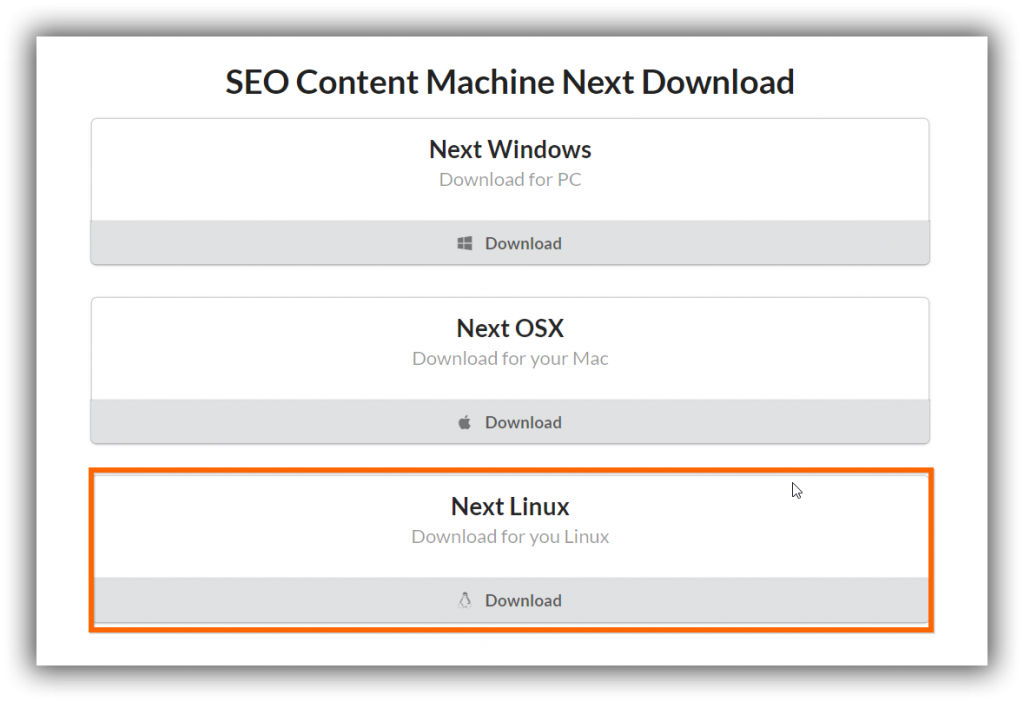Click the 'Download for you Linux' subtitle
1024x702 pixels.
(x=510, y=537)
